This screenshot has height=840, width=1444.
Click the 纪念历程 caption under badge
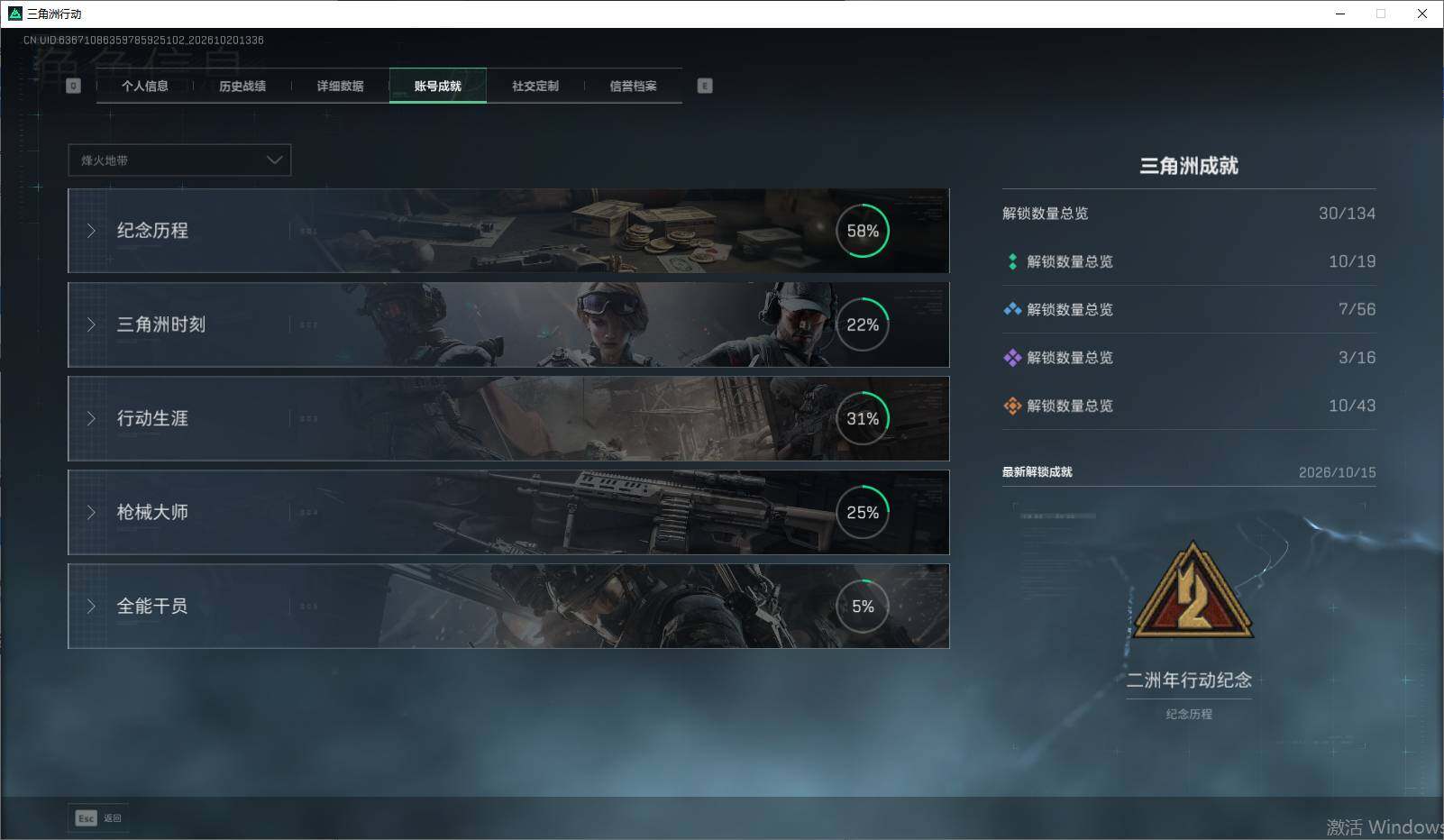[1189, 714]
